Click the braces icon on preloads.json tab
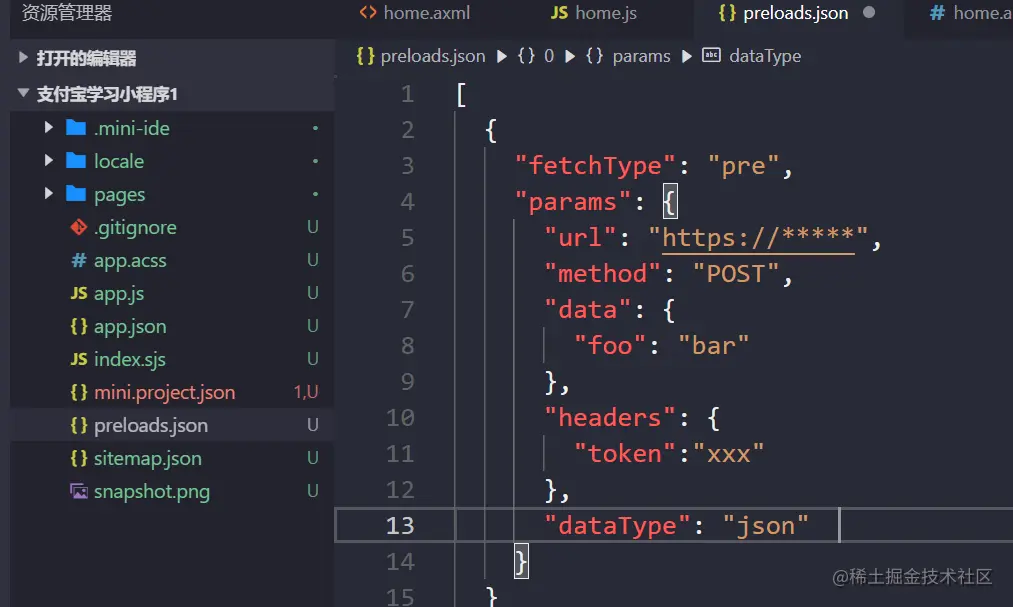This screenshot has width=1013, height=607. point(727,12)
